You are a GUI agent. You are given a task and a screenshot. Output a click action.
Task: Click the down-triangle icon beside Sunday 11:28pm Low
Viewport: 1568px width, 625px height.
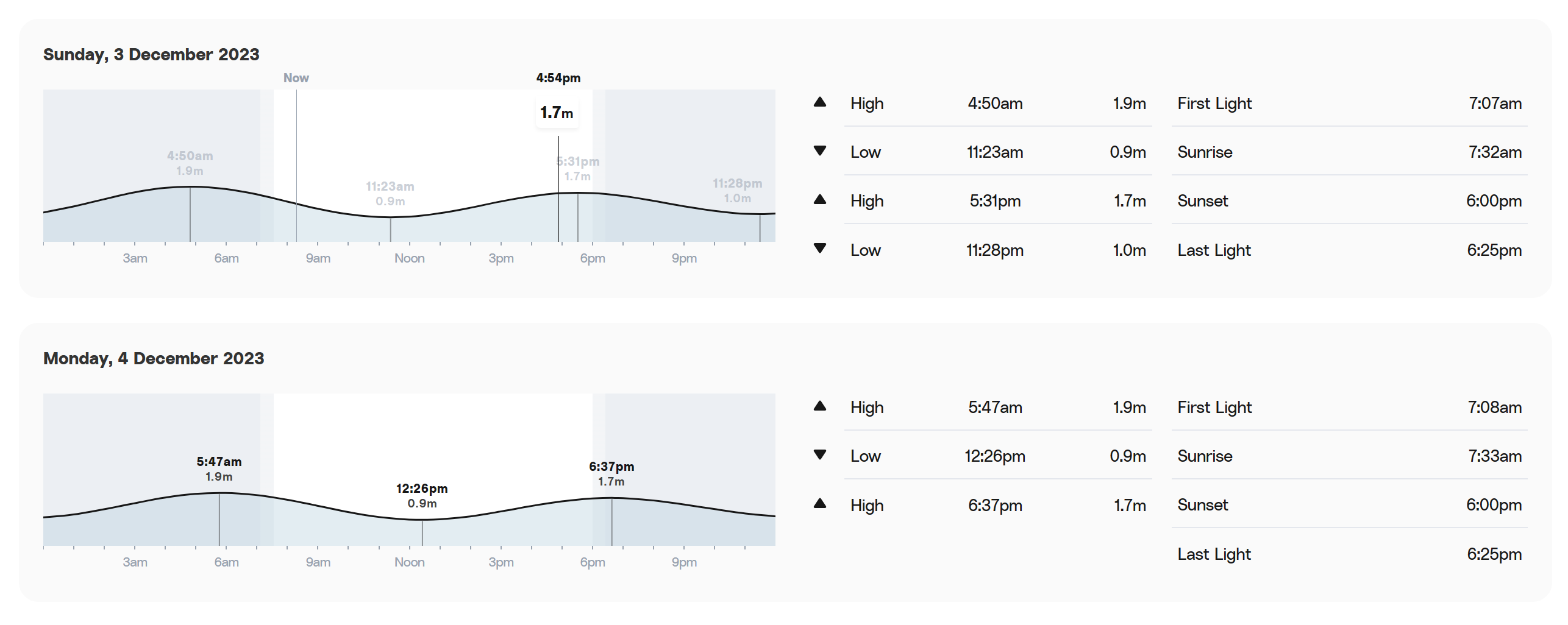pyautogui.click(x=819, y=249)
